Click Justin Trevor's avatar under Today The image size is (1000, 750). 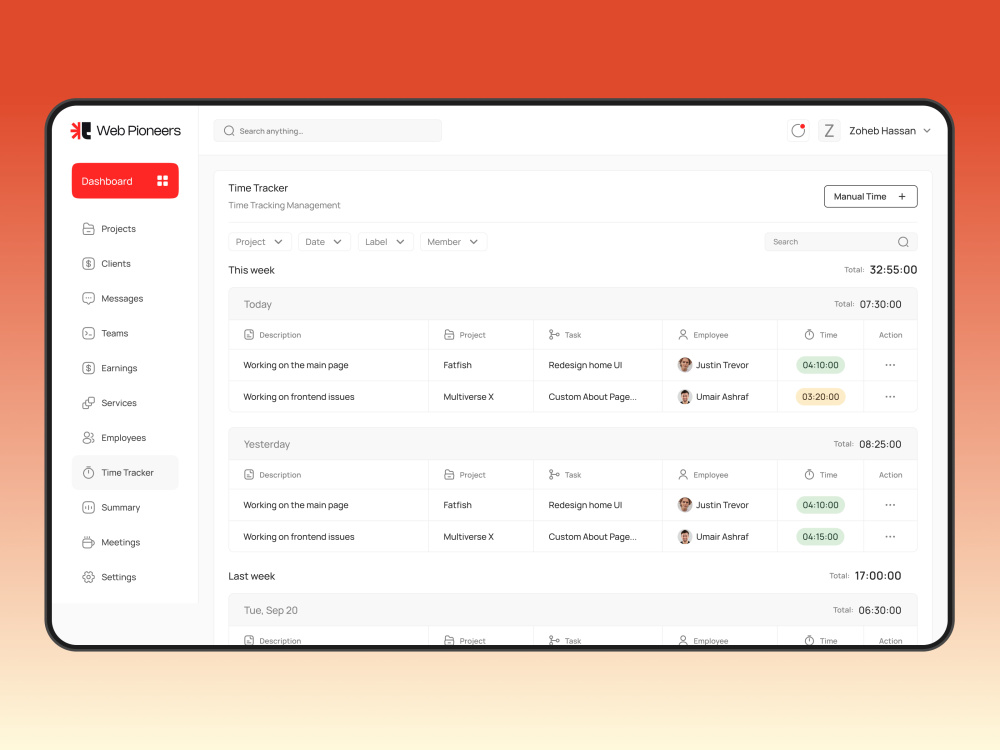[685, 365]
